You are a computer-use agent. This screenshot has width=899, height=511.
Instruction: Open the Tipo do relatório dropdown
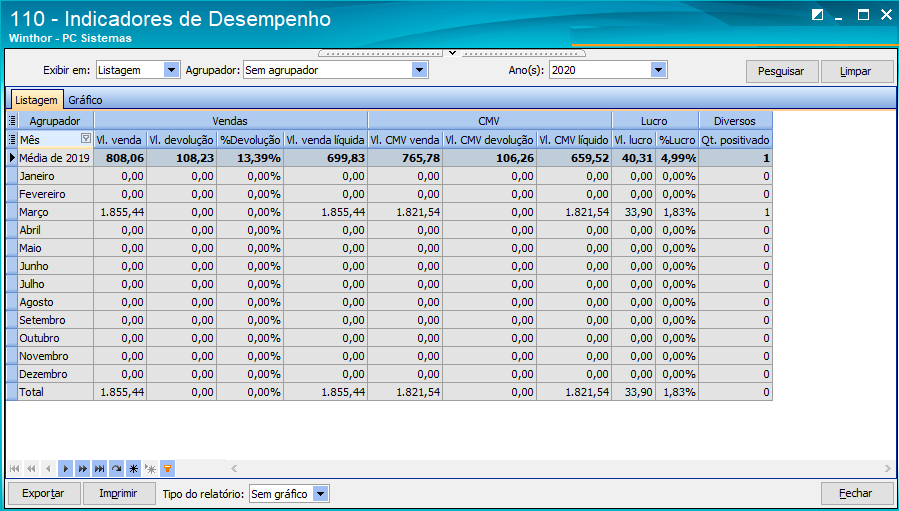pos(321,494)
